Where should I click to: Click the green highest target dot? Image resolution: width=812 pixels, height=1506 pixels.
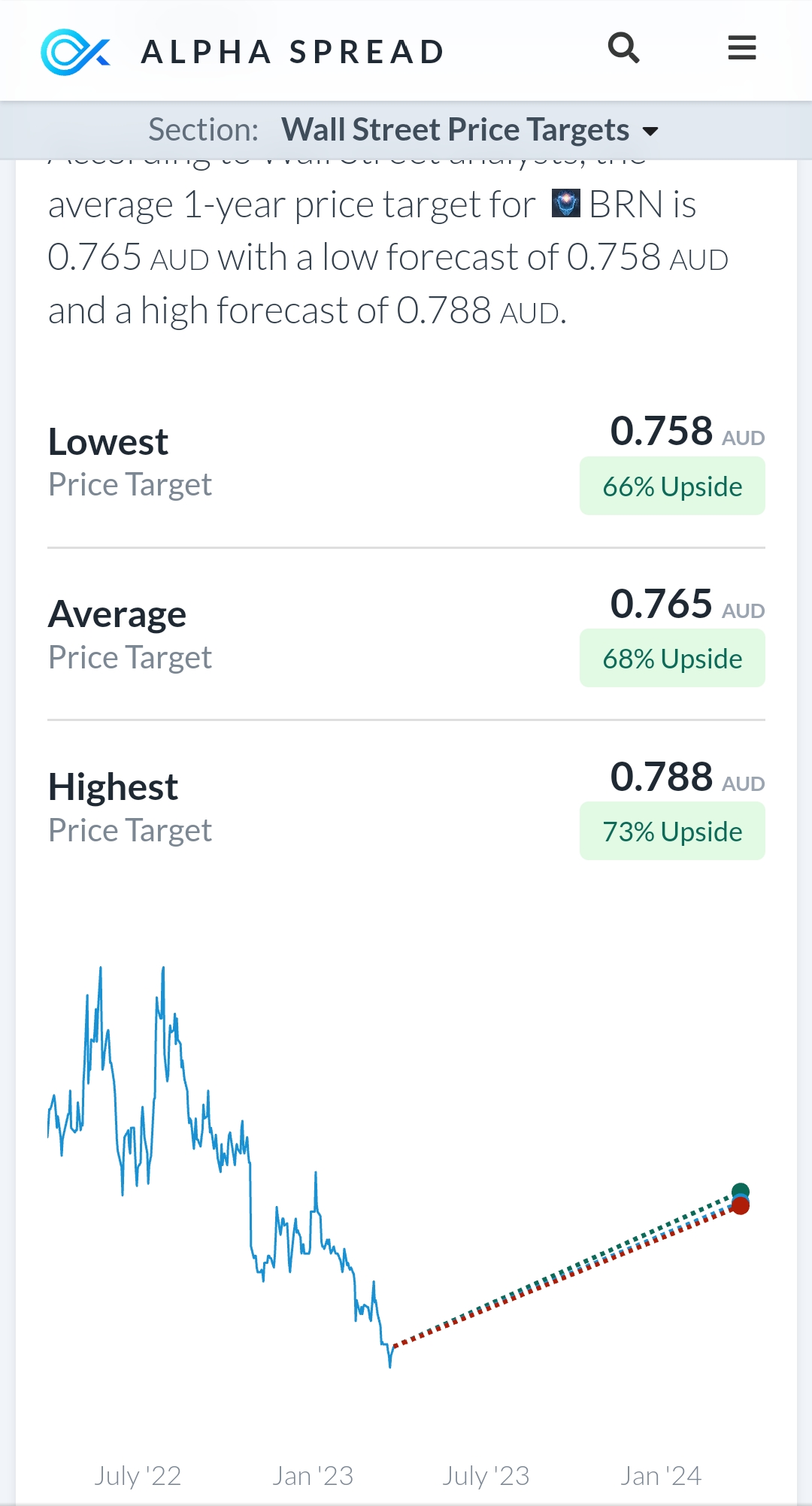tap(741, 1191)
